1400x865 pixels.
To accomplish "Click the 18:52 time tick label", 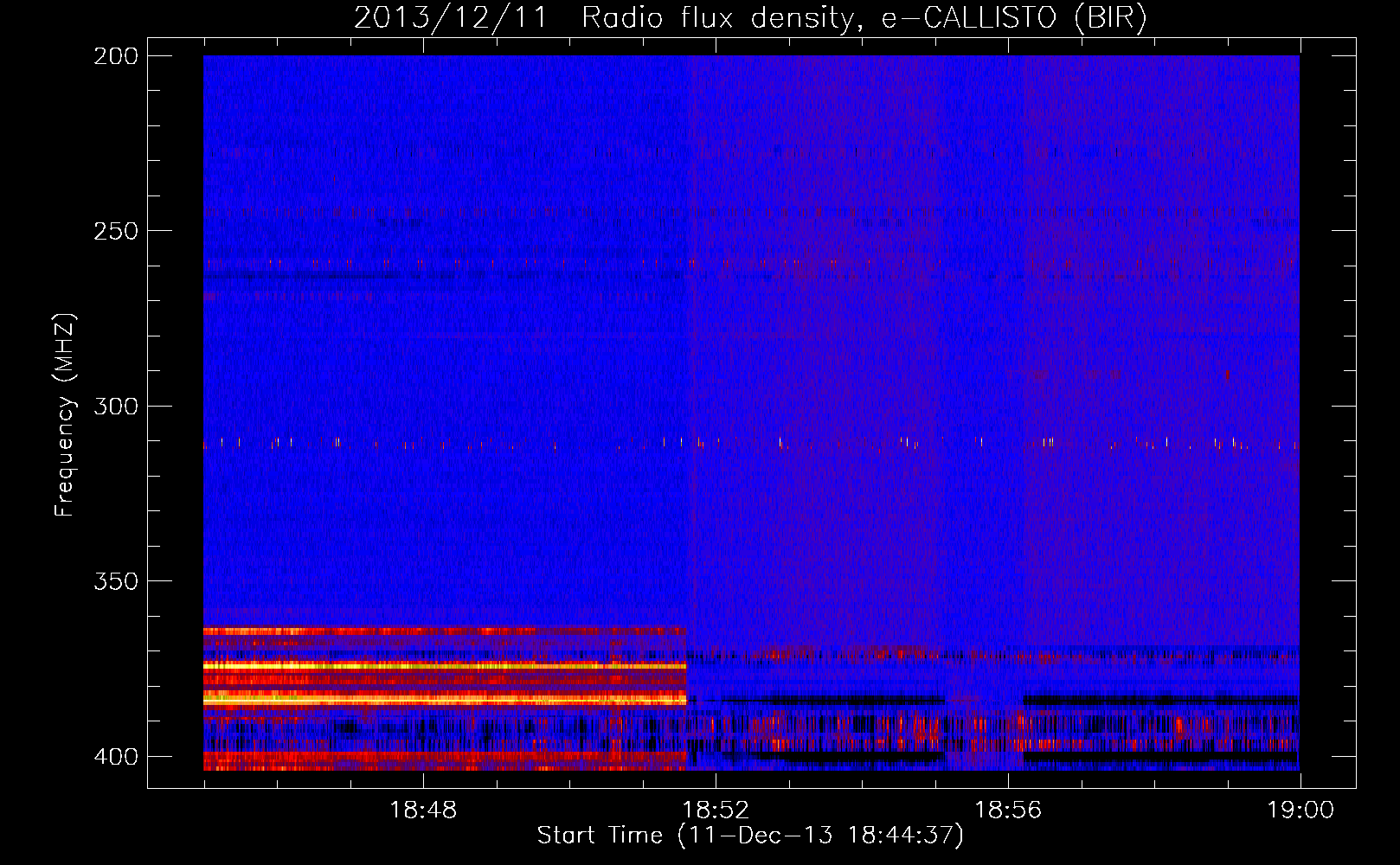I will (716, 811).
